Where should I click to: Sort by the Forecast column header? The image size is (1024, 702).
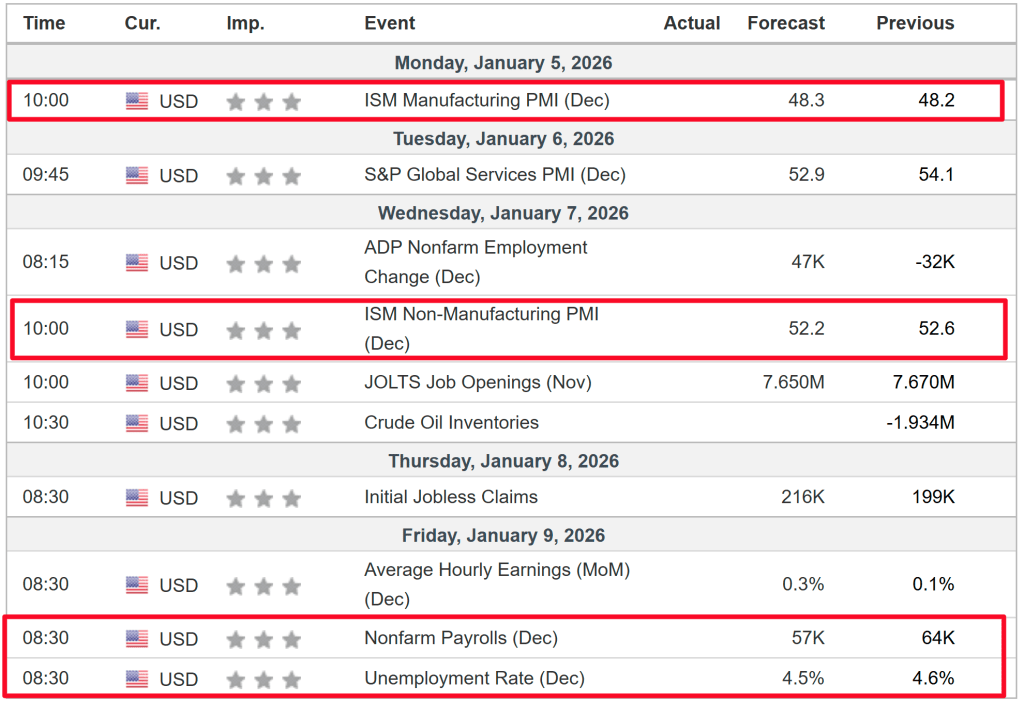pyautogui.click(x=786, y=23)
